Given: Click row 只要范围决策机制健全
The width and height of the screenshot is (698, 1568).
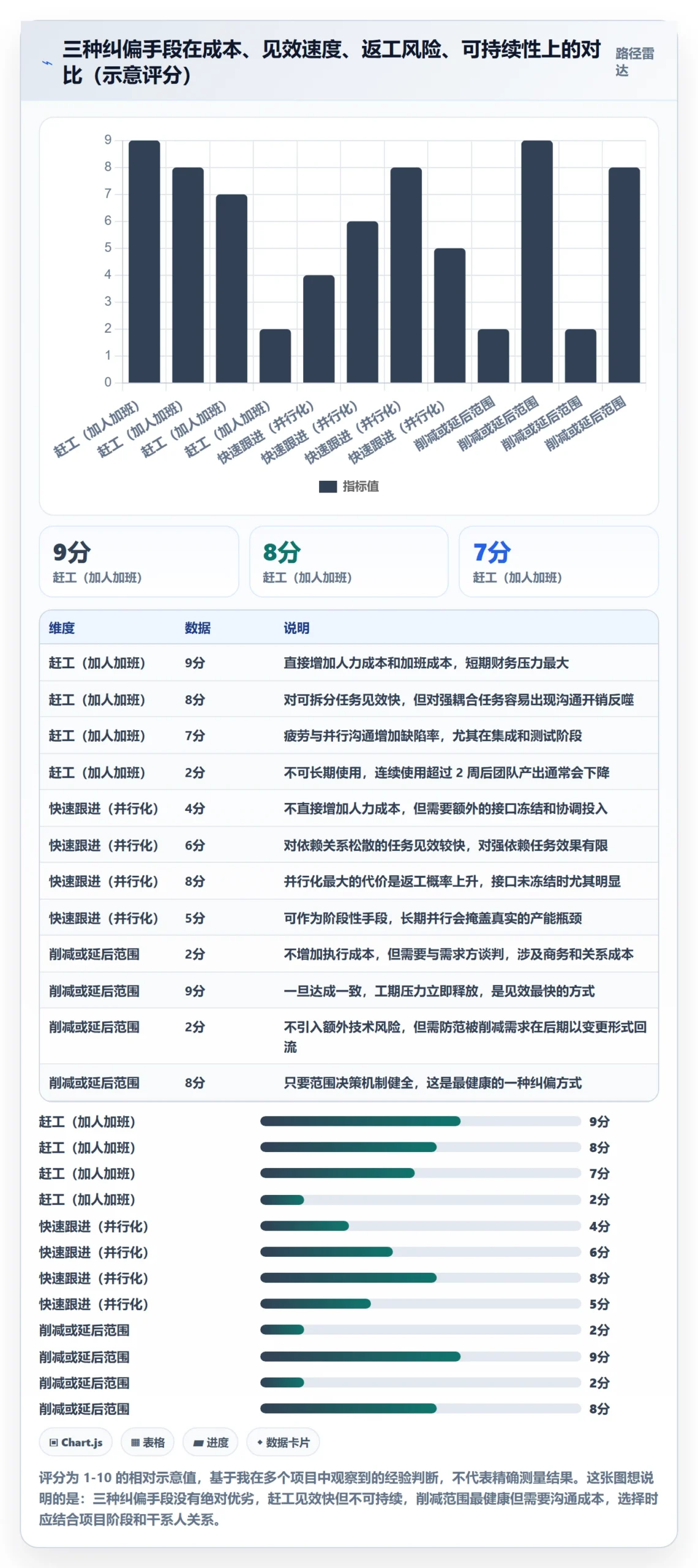Looking at the screenshot, I should pos(349,1083).
